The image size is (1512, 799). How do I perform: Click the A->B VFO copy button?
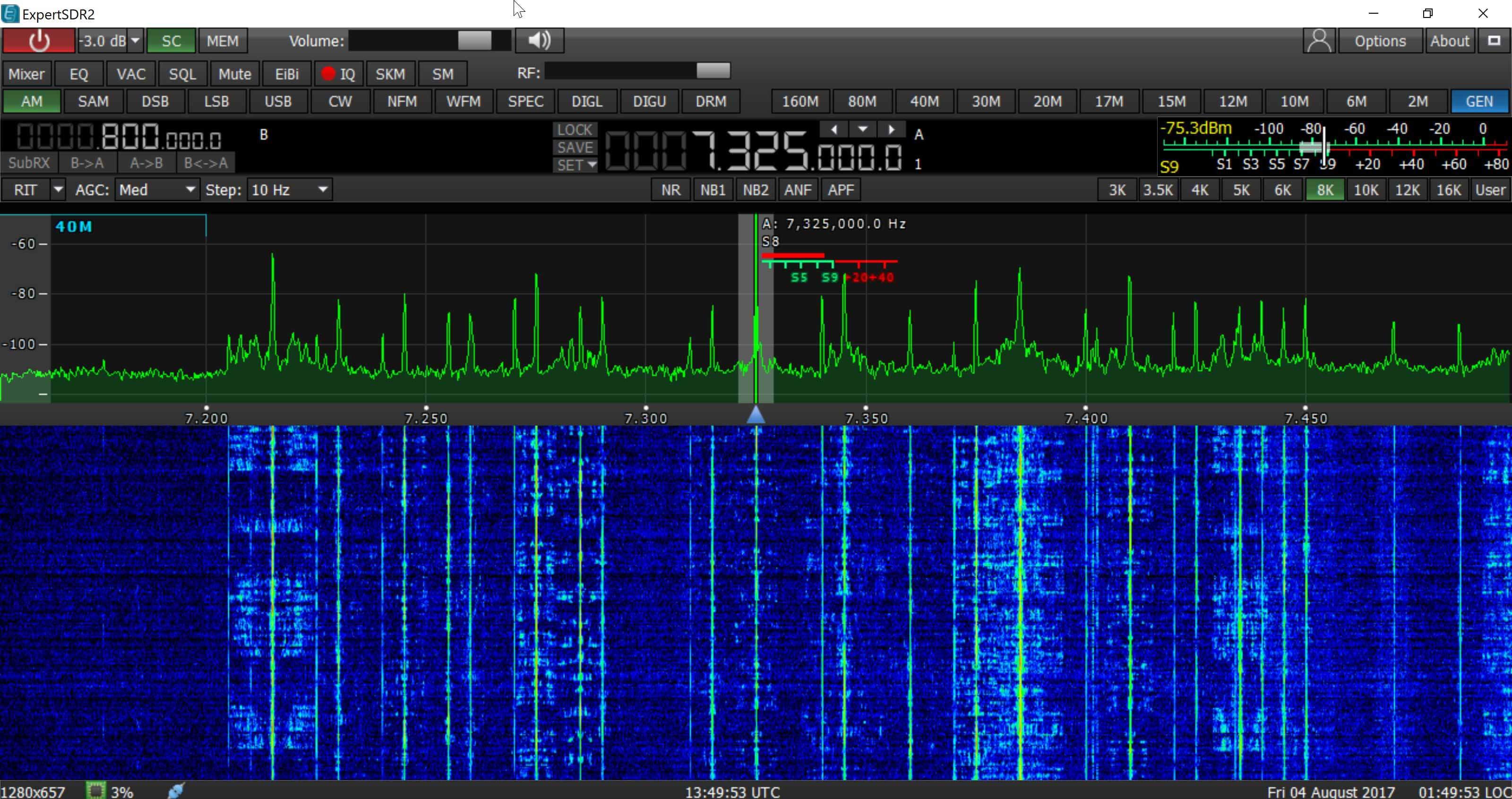[x=146, y=163]
